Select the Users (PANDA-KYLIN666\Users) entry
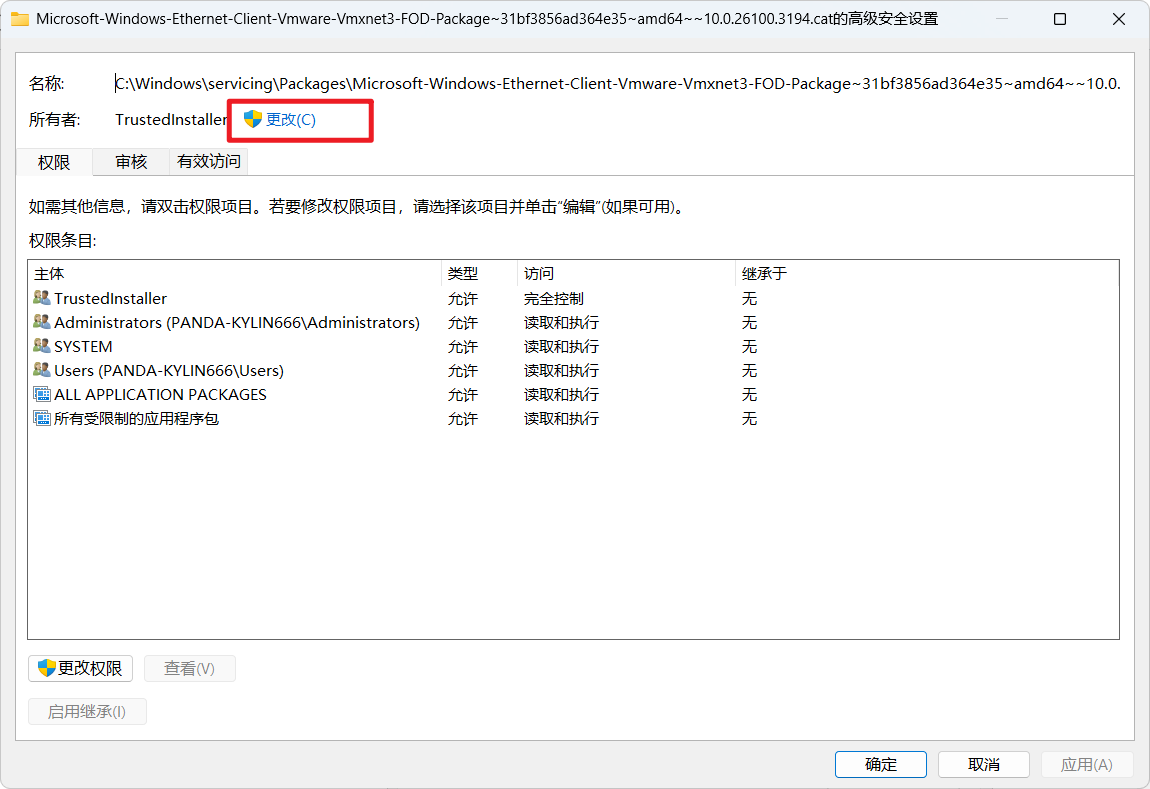The image size is (1150, 789). pos(574,371)
